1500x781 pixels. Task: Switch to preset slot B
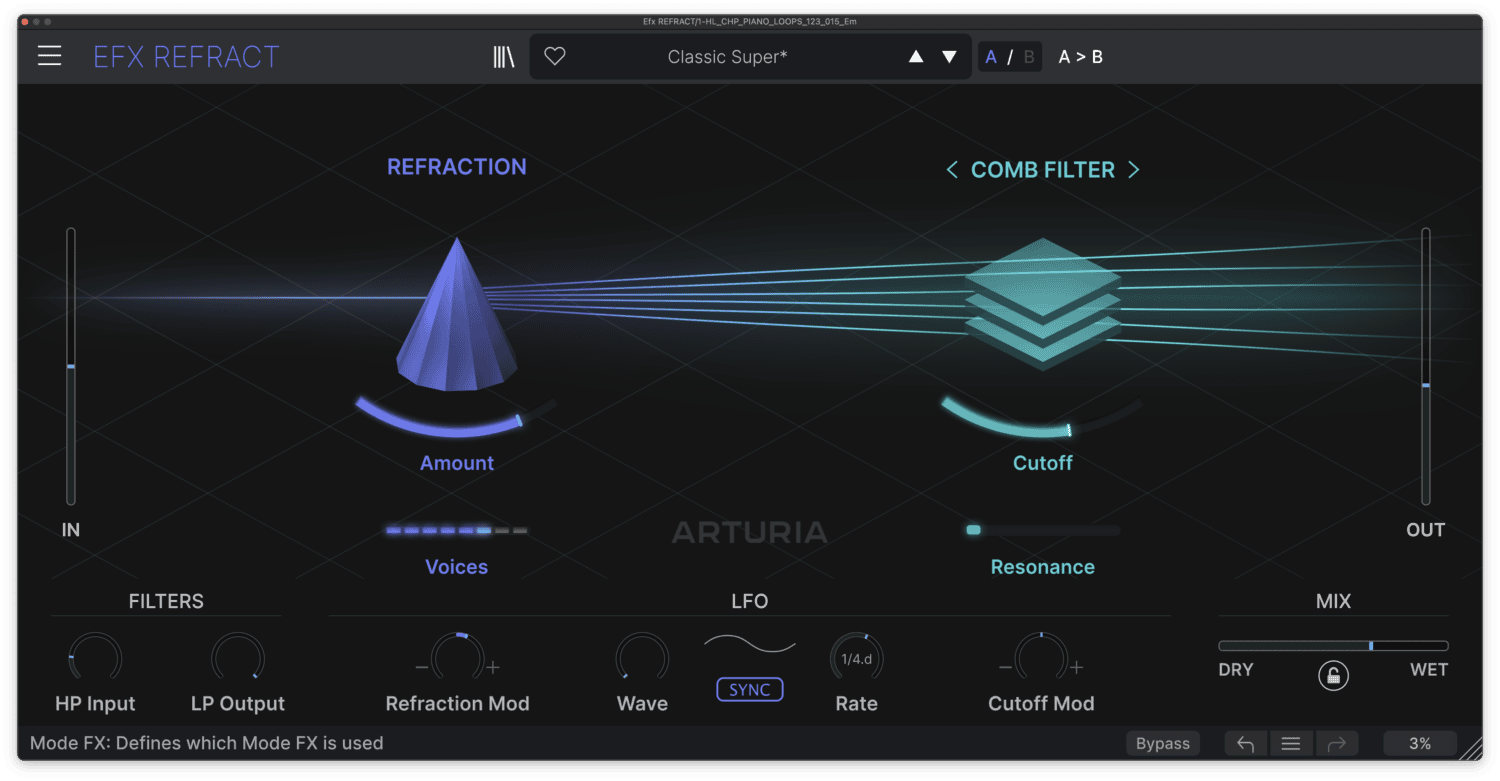[x=1029, y=57]
